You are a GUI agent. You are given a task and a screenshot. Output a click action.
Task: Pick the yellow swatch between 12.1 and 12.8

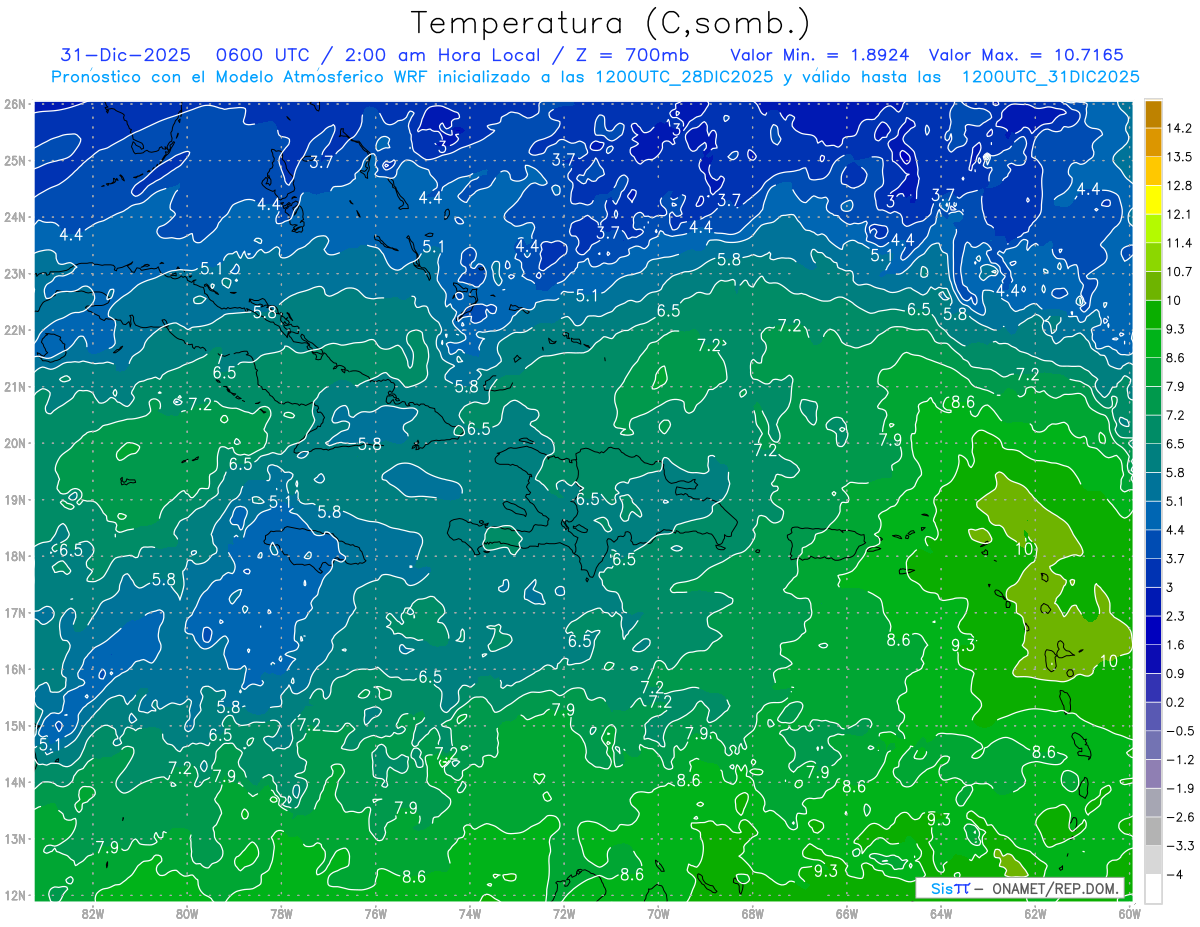(1153, 200)
